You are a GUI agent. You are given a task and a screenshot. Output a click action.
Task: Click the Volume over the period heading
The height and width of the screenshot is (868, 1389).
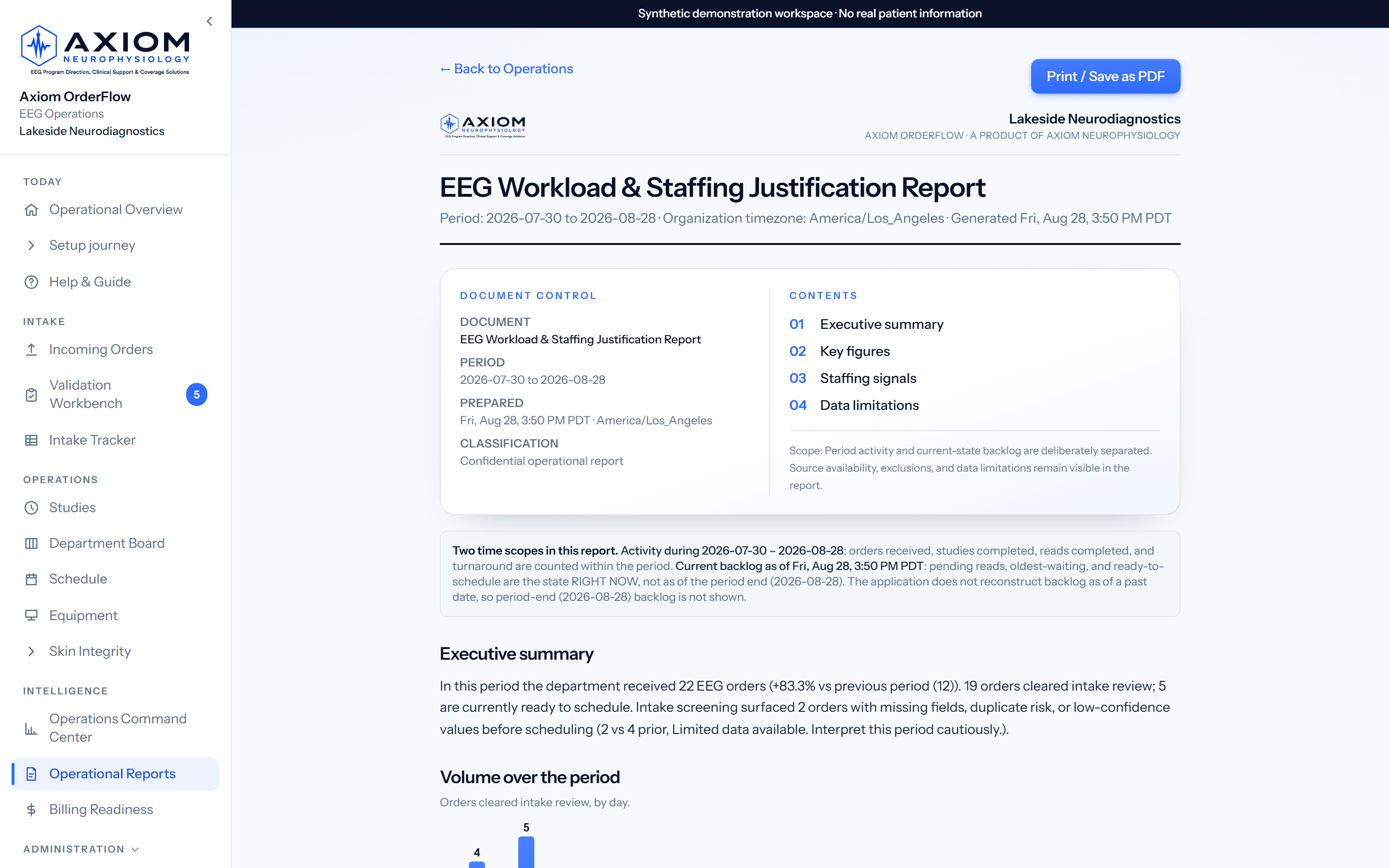pyautogui.click(x=530, y=777)
